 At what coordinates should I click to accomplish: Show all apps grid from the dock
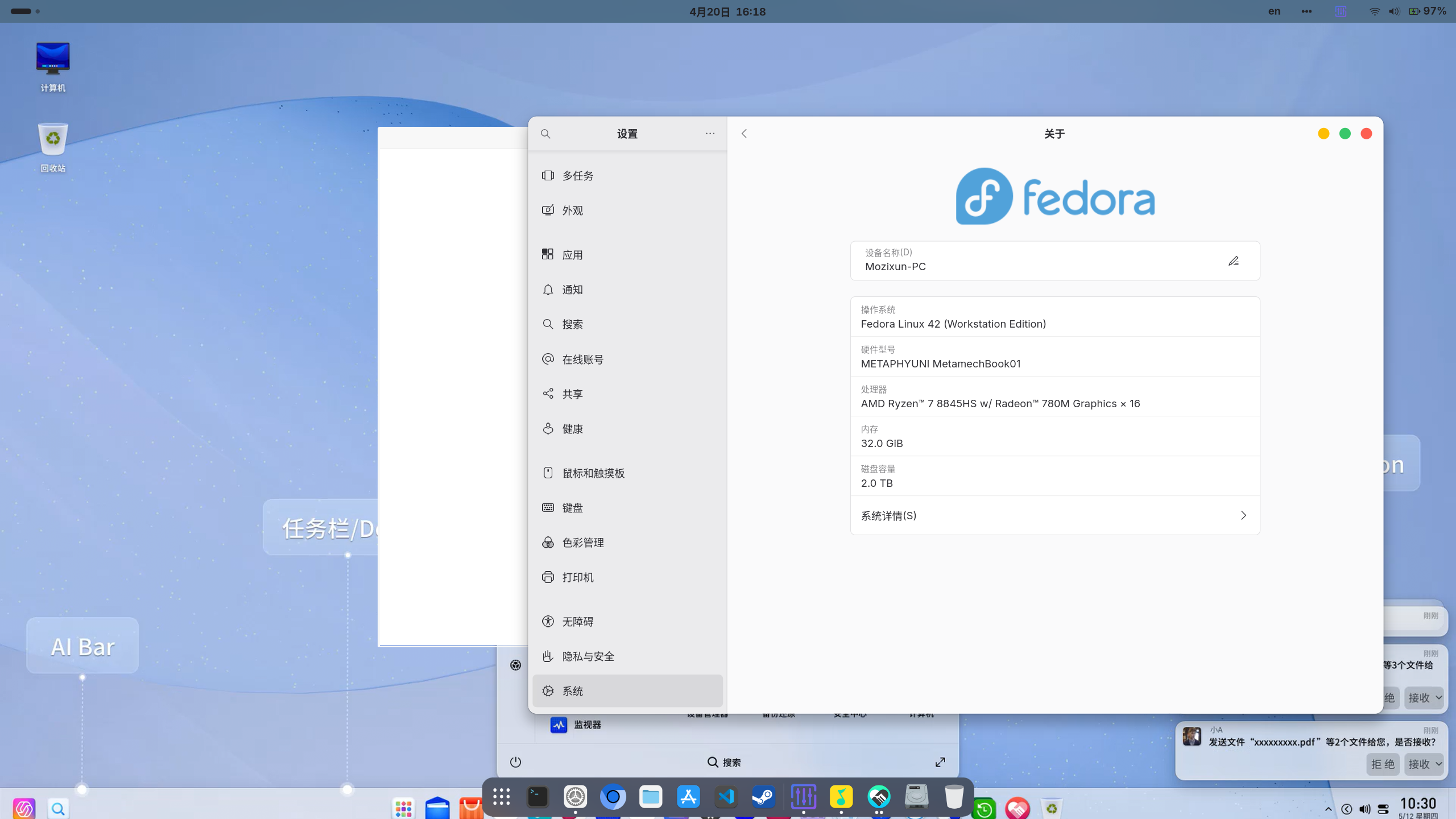coord(501,797)
